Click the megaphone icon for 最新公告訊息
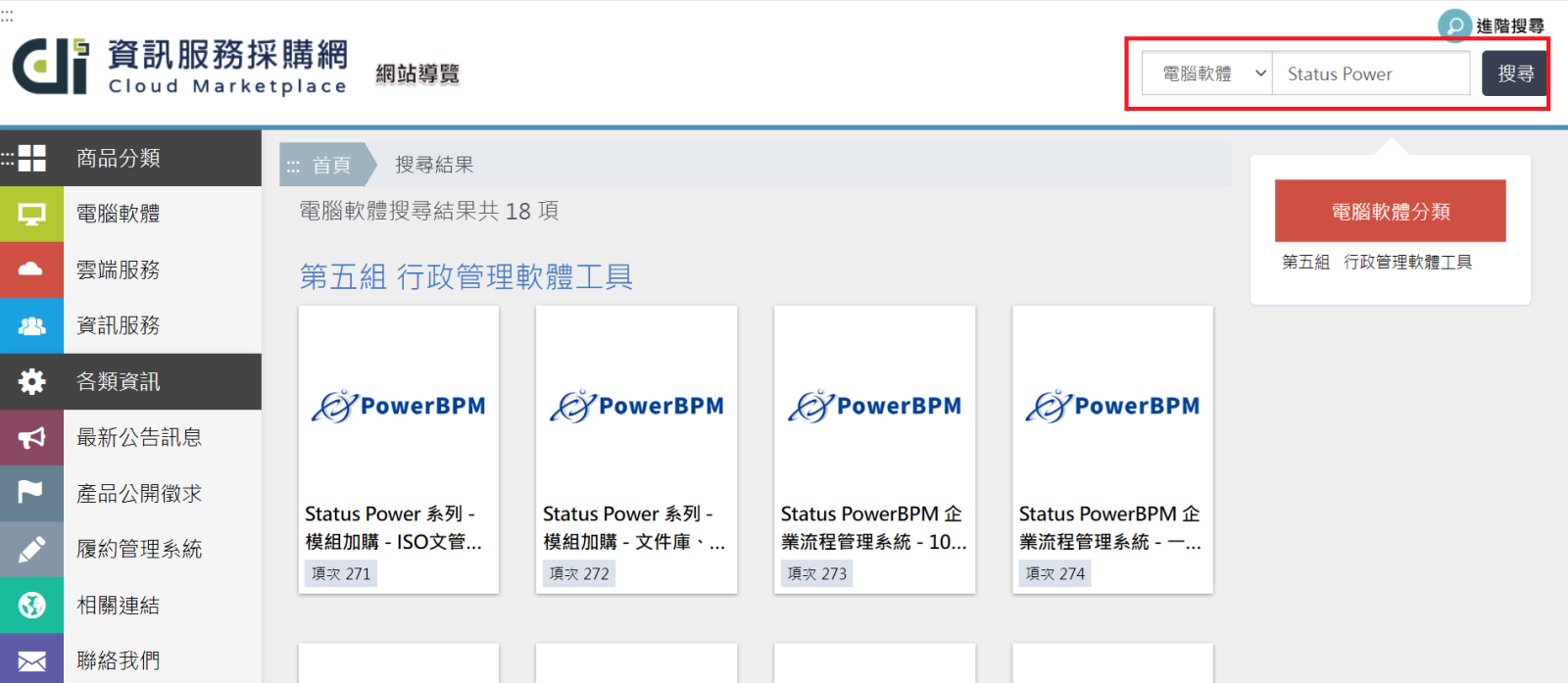 31,437
